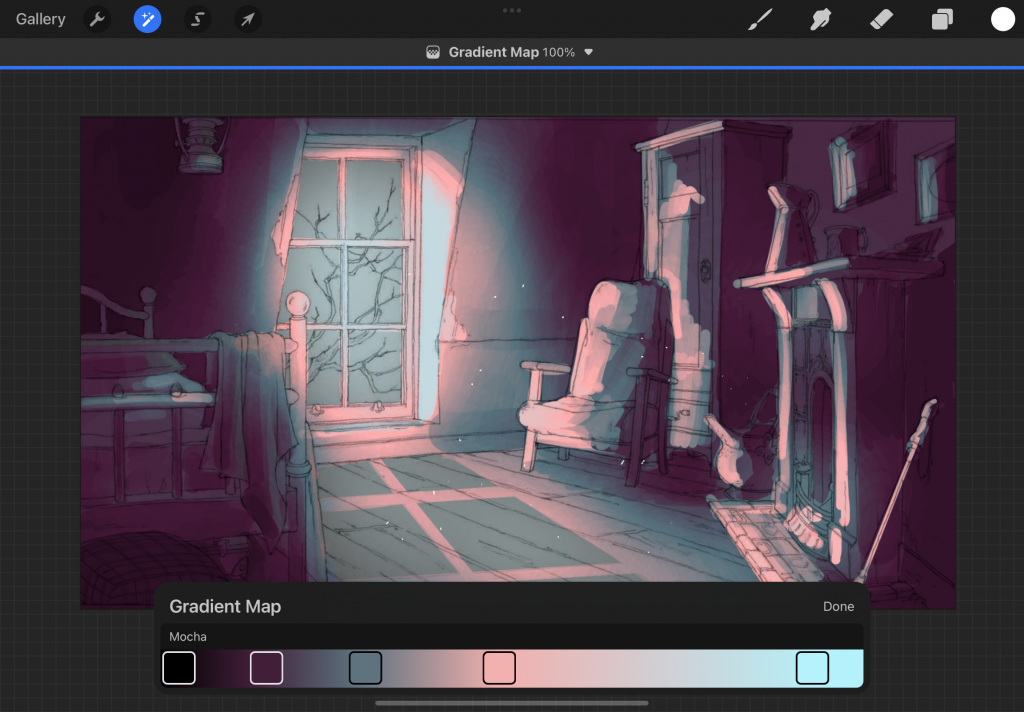1024x712 pixels.
Task: Click the Gradient Map icon in header
Action: 433,52
